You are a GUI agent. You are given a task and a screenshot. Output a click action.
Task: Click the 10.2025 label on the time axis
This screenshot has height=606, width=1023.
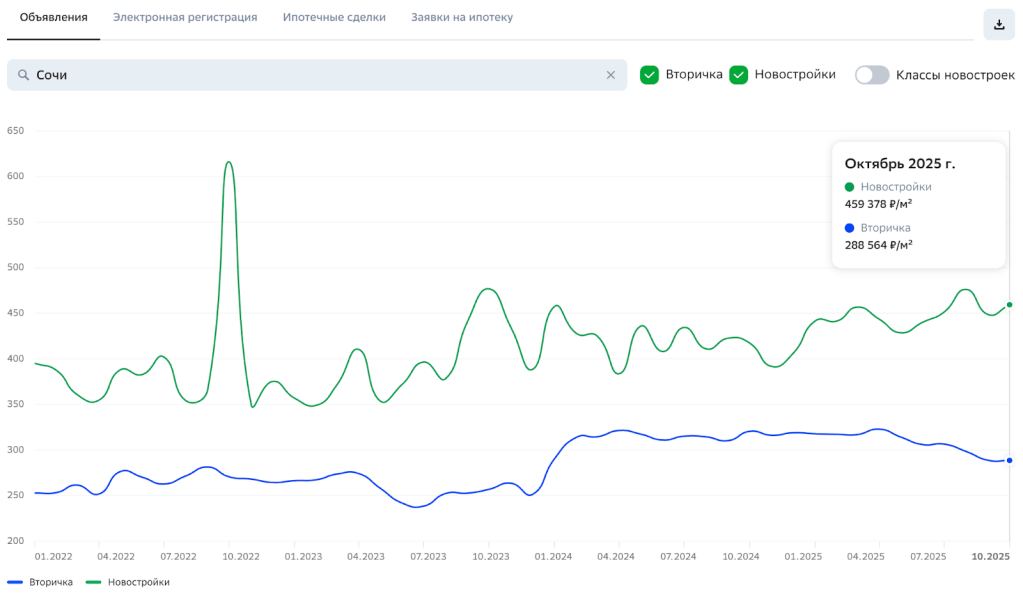pos(992,556)
